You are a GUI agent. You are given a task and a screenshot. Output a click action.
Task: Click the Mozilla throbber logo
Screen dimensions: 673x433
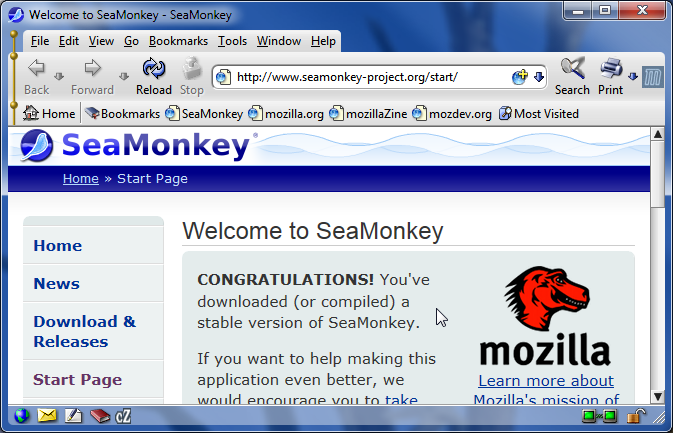point(653,78)
